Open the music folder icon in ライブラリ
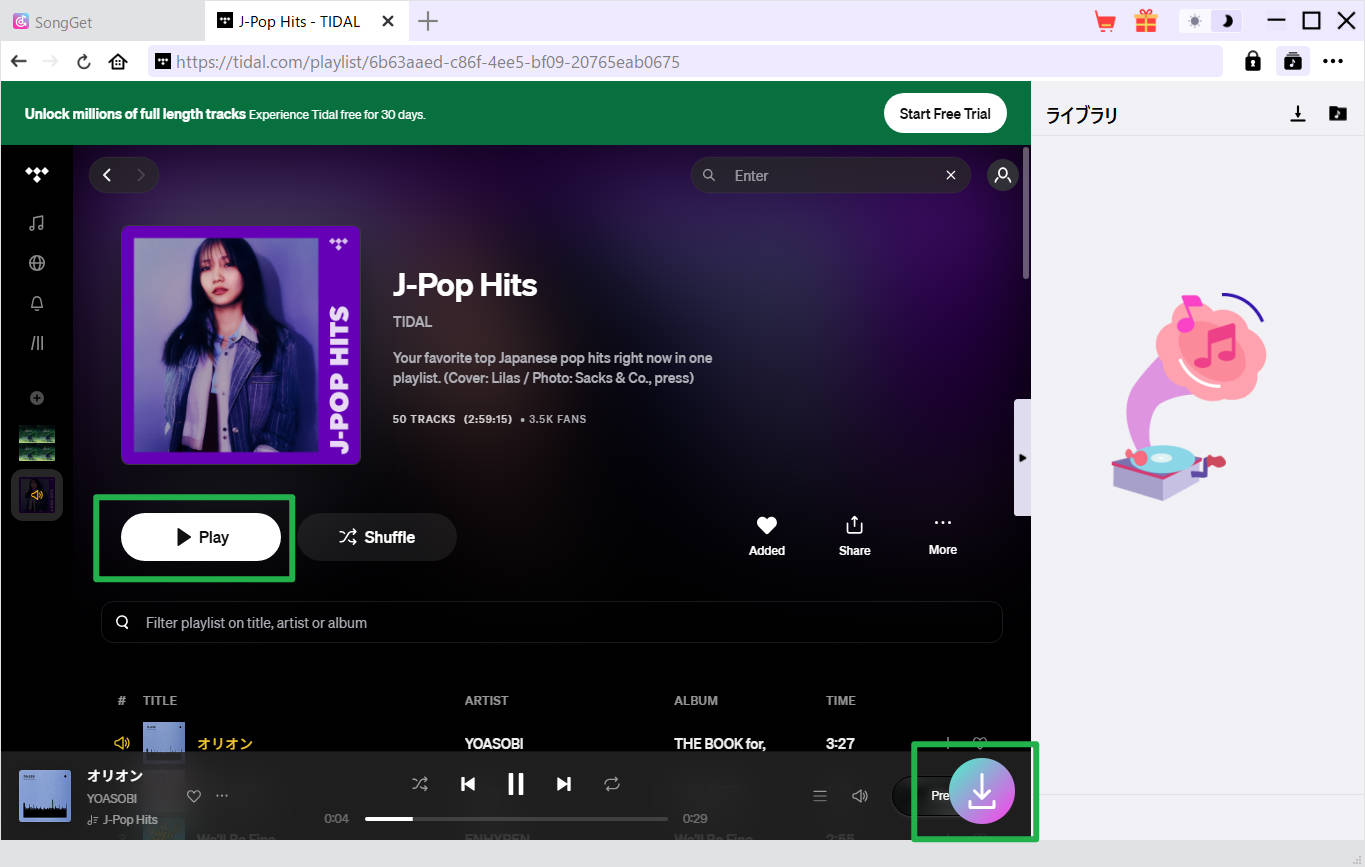 tap(1338, 114)
